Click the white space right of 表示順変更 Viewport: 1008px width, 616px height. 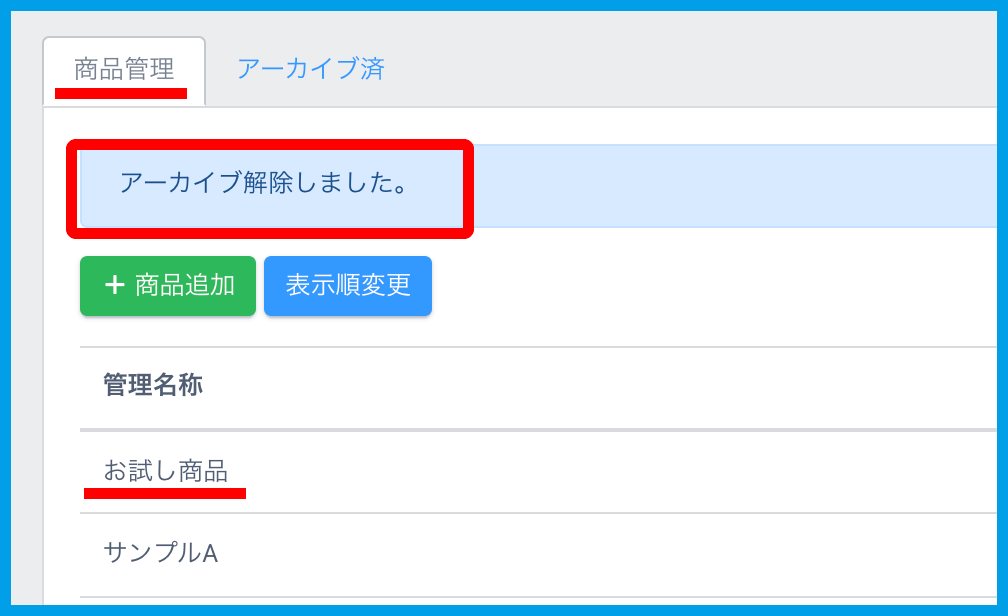[700, 287]
